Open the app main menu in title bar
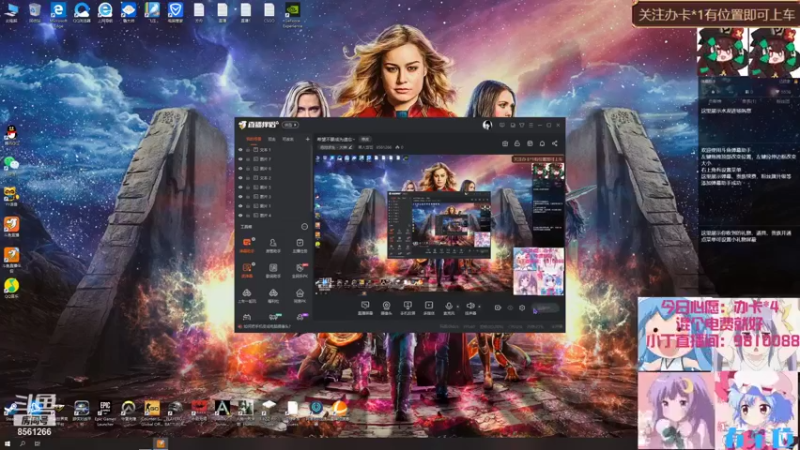The height and width of the screenshot is (450, 800). tap(531, 125)
